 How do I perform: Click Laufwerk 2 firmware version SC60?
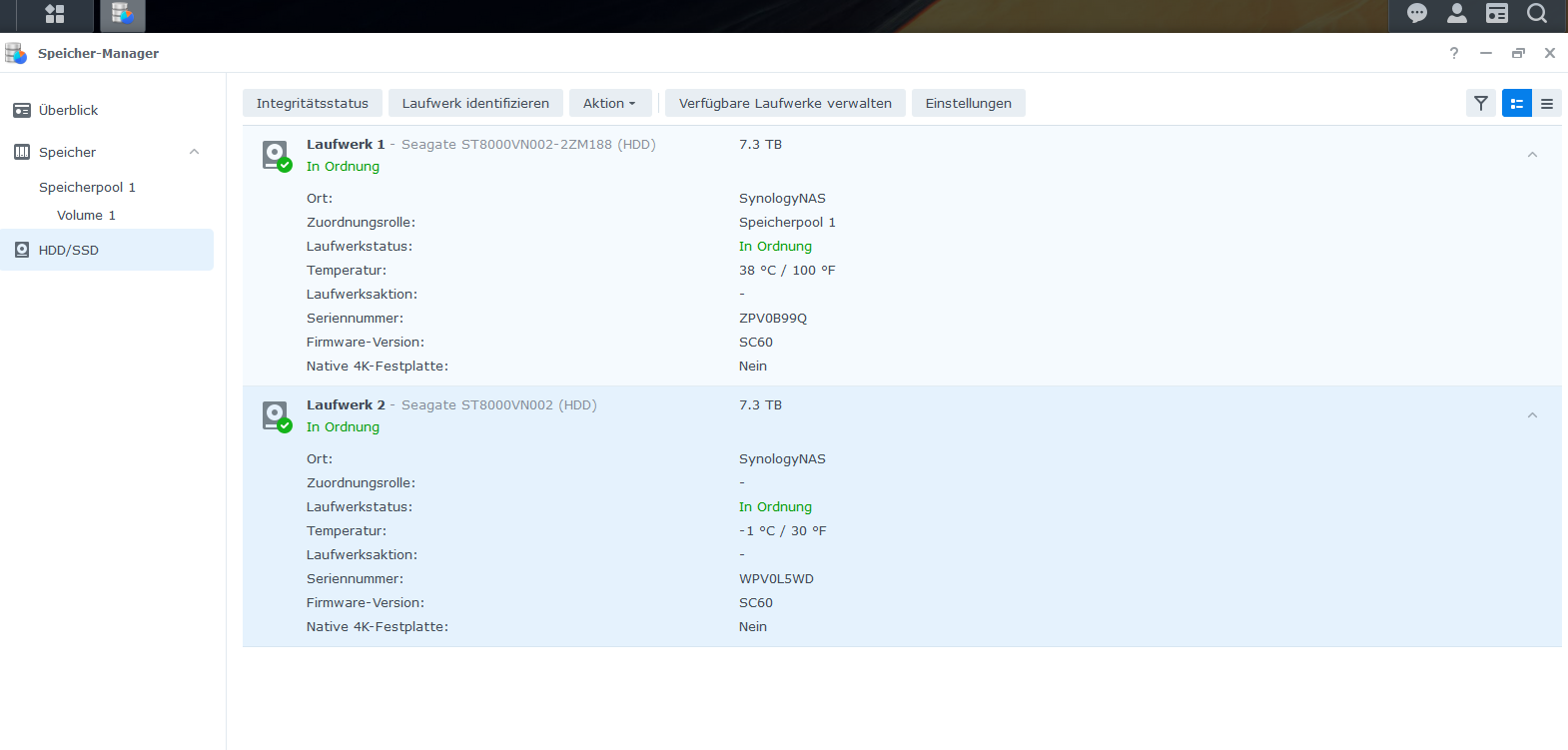pyautogui.click(x=756, y=602)
